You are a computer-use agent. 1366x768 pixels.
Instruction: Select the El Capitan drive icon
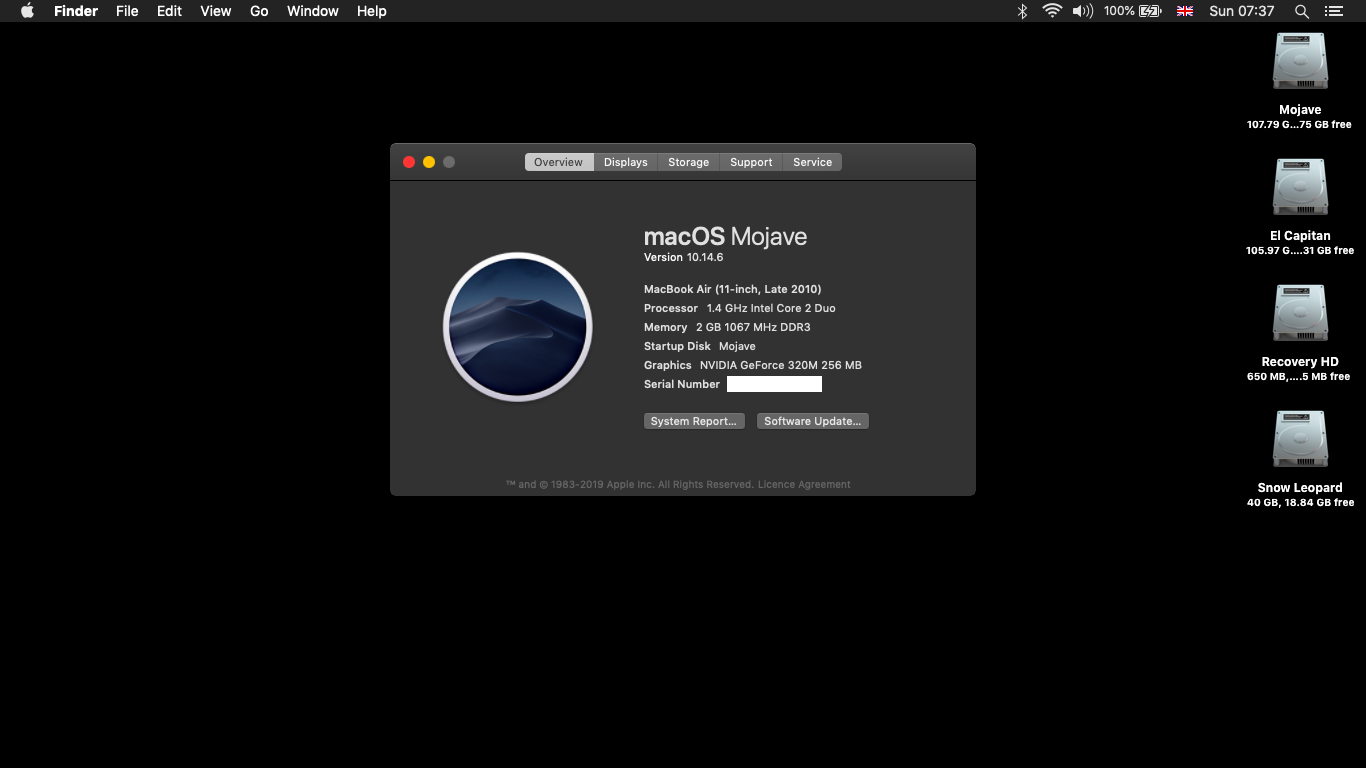point(1300,188)
